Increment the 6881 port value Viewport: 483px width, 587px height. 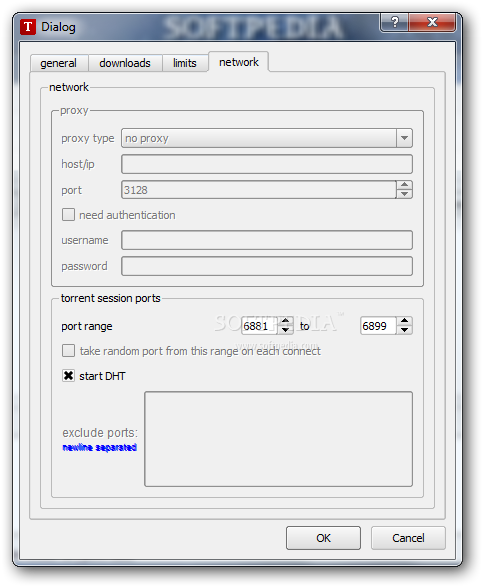[286, 321]
